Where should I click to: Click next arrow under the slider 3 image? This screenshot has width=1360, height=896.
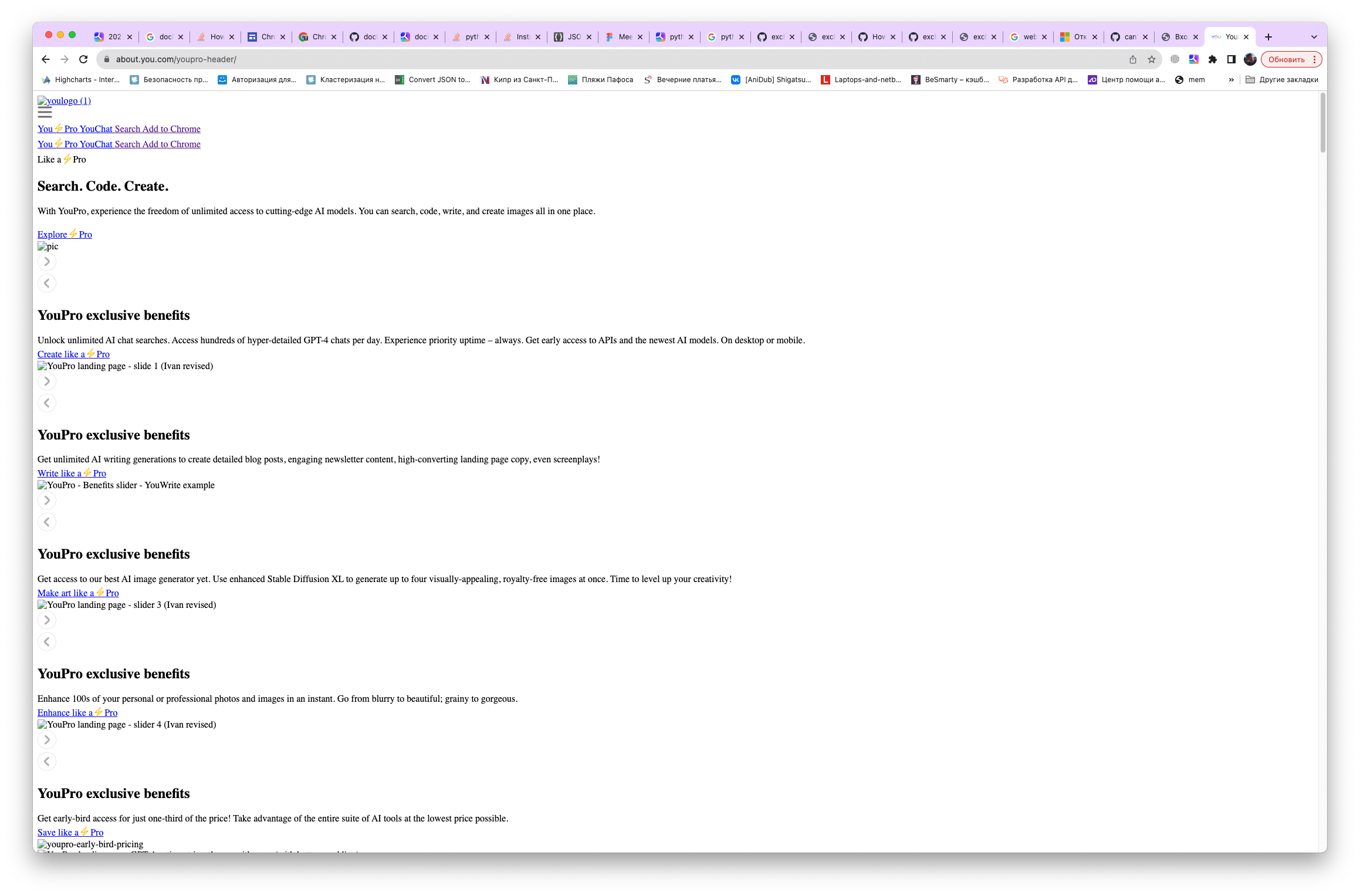[47, 620]
